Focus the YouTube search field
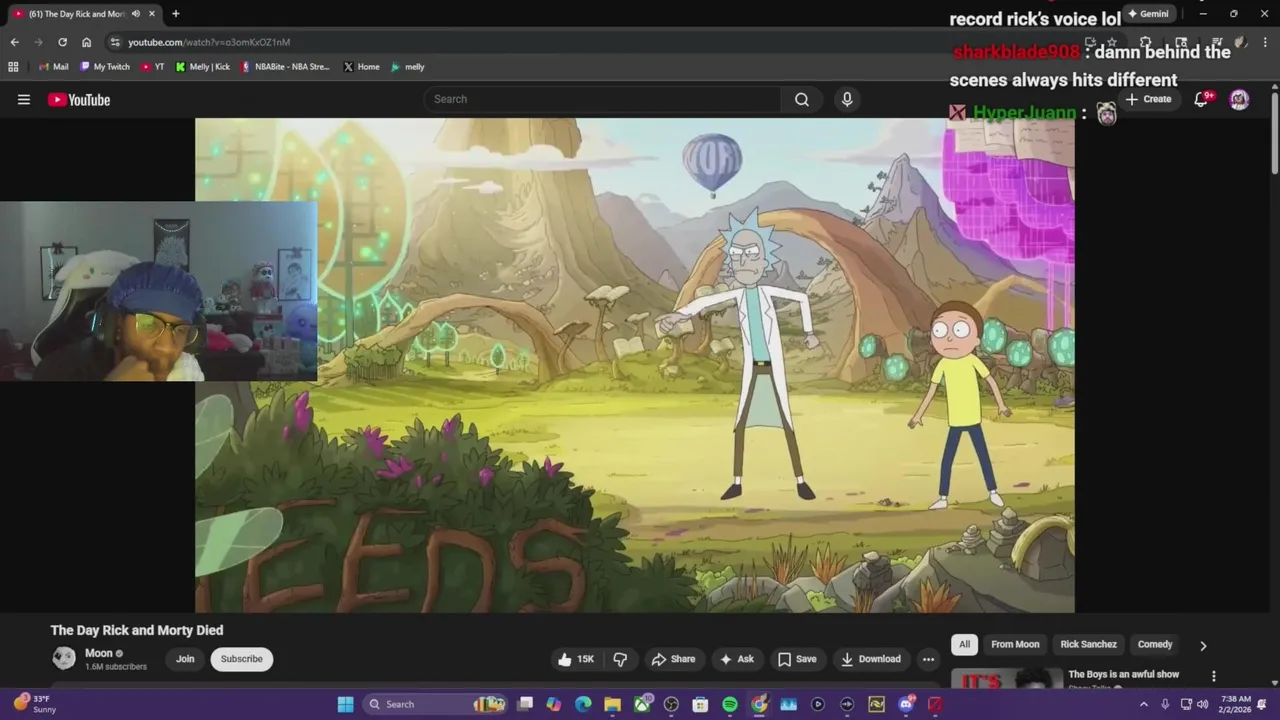Image resolution: width=1280 pixels, height=720 pixels. click(602, 99)
